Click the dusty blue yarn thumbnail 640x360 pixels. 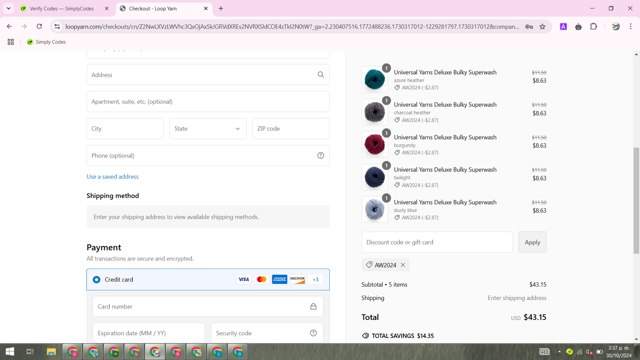[375, 209]
